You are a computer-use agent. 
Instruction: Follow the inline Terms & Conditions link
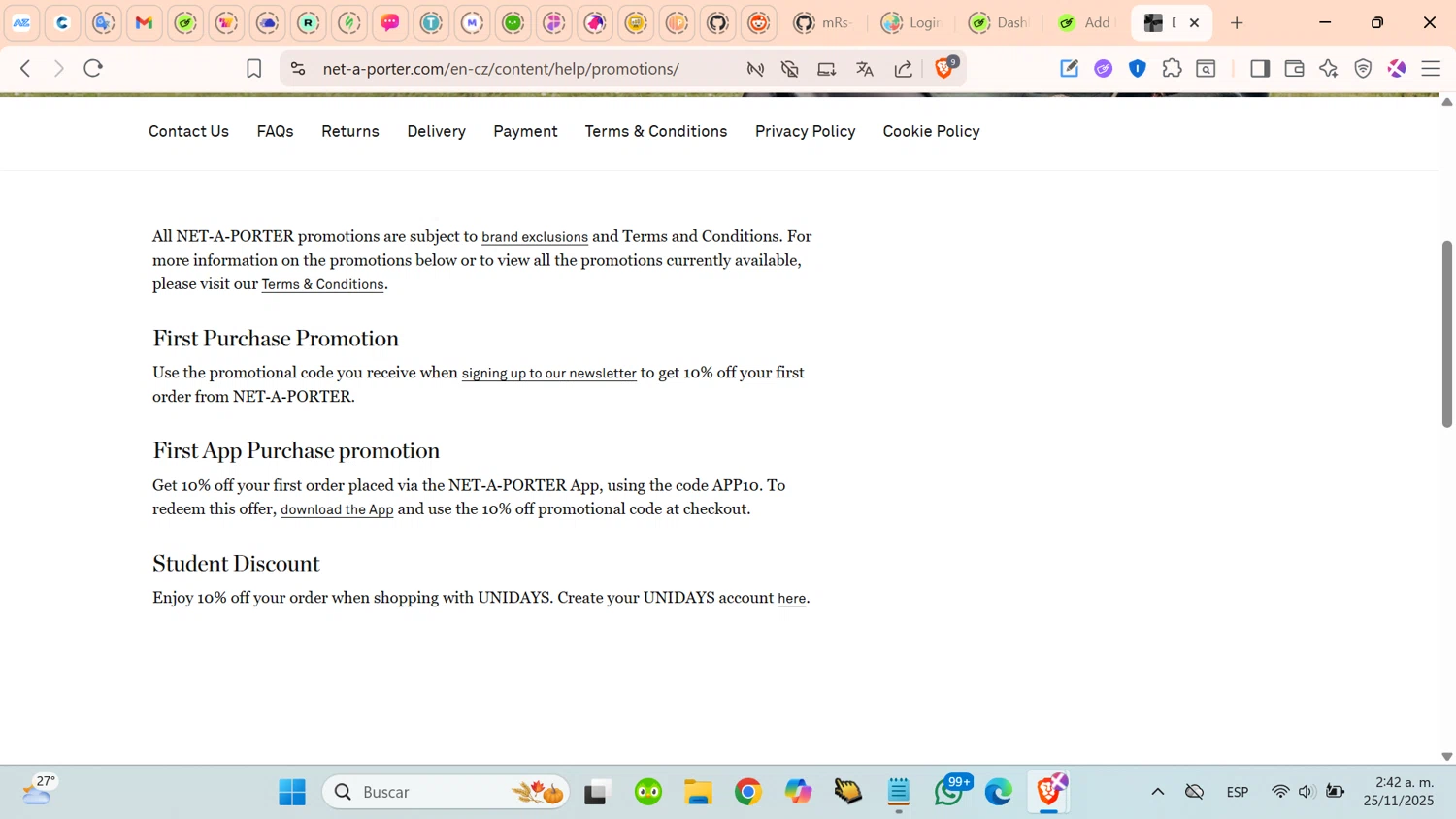(322, 284)
